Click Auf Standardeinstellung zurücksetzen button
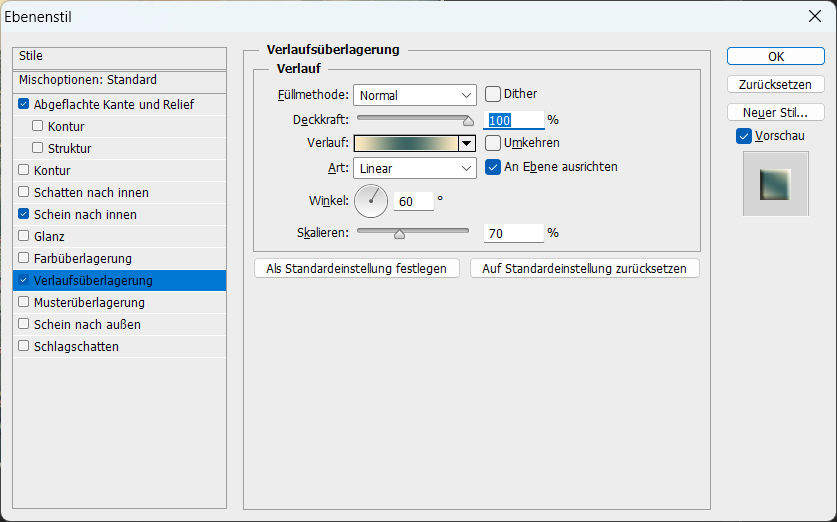The height and width of the screenshot is (522, 837). tap(585, 268)
